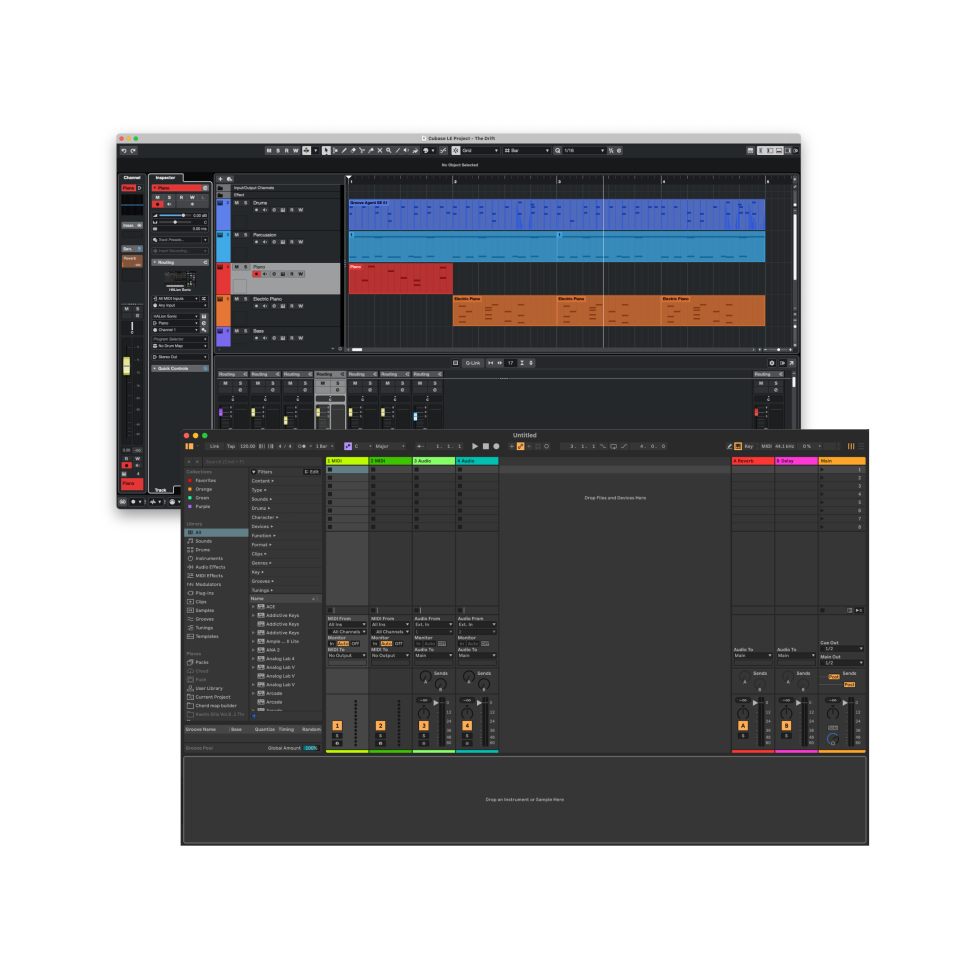Click the Link button in Ableton
Image resolution: width=966 pixels, height=966 pixels.
point(214,446)
